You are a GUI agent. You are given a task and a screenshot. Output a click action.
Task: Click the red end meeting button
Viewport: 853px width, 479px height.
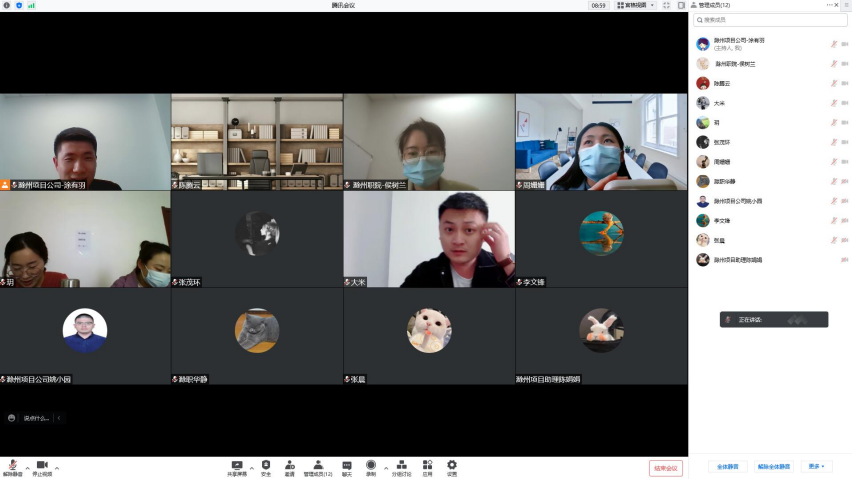pyautogui.click(x=665, y=467)
